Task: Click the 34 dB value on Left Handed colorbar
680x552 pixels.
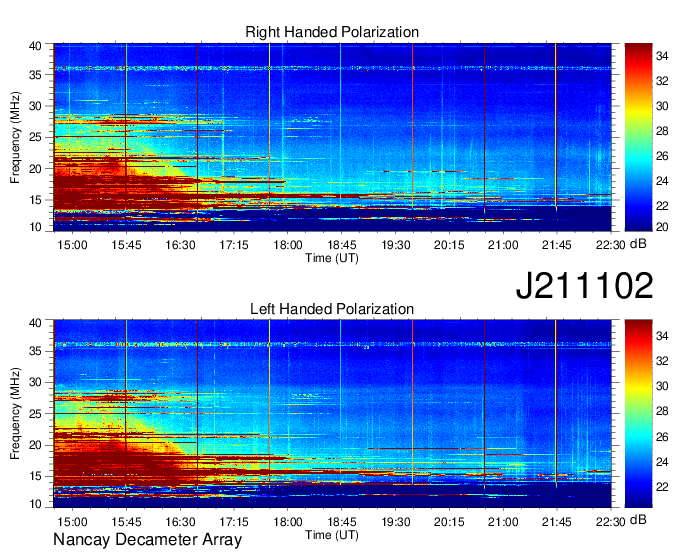Action: 662,336
